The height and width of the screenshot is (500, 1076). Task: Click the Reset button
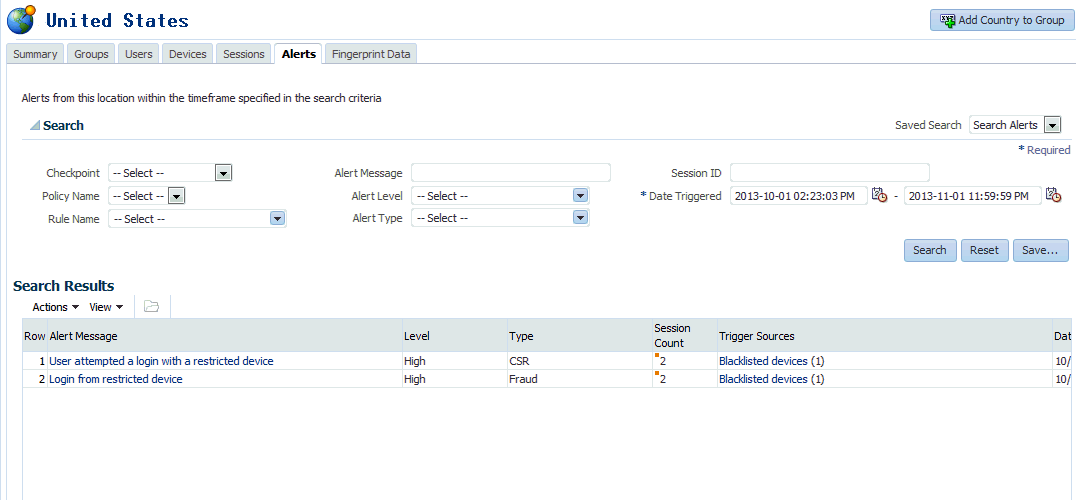pos(984,250)
